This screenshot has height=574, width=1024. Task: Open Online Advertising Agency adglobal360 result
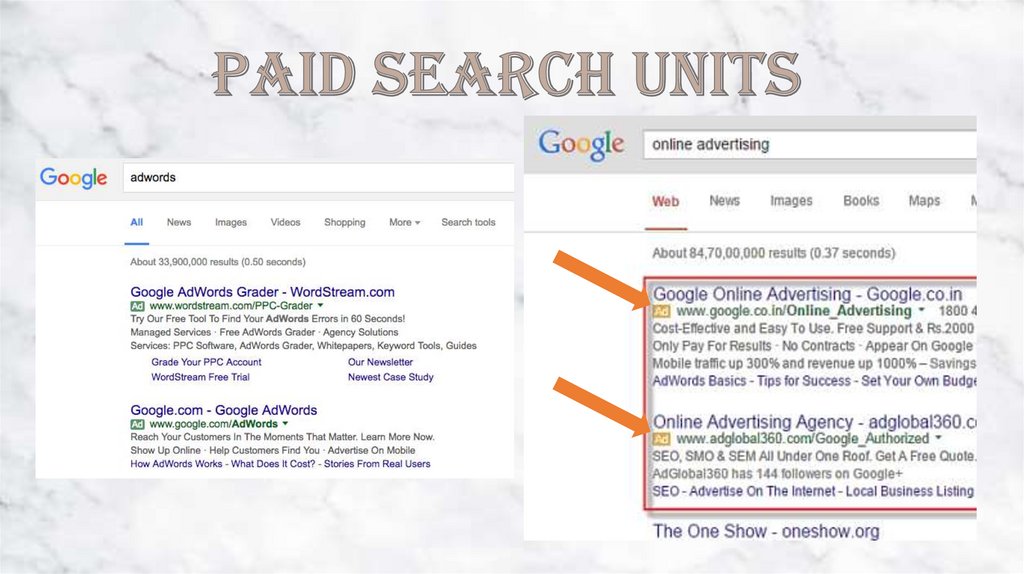(x=812, y=422)
